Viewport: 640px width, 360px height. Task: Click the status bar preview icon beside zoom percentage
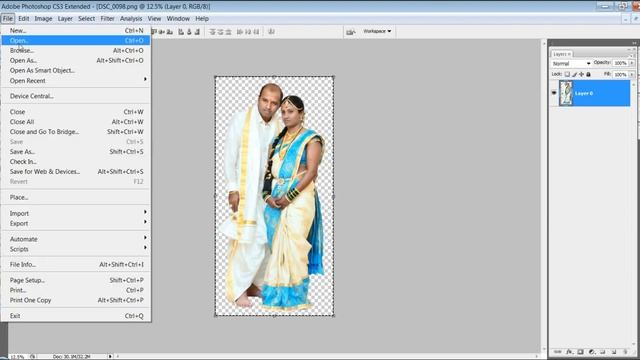coord(33,356)
